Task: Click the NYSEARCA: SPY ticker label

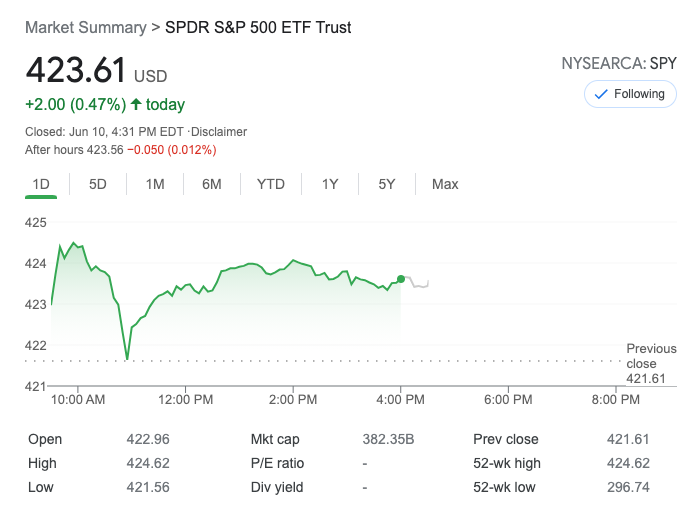Action: [619, 64]
